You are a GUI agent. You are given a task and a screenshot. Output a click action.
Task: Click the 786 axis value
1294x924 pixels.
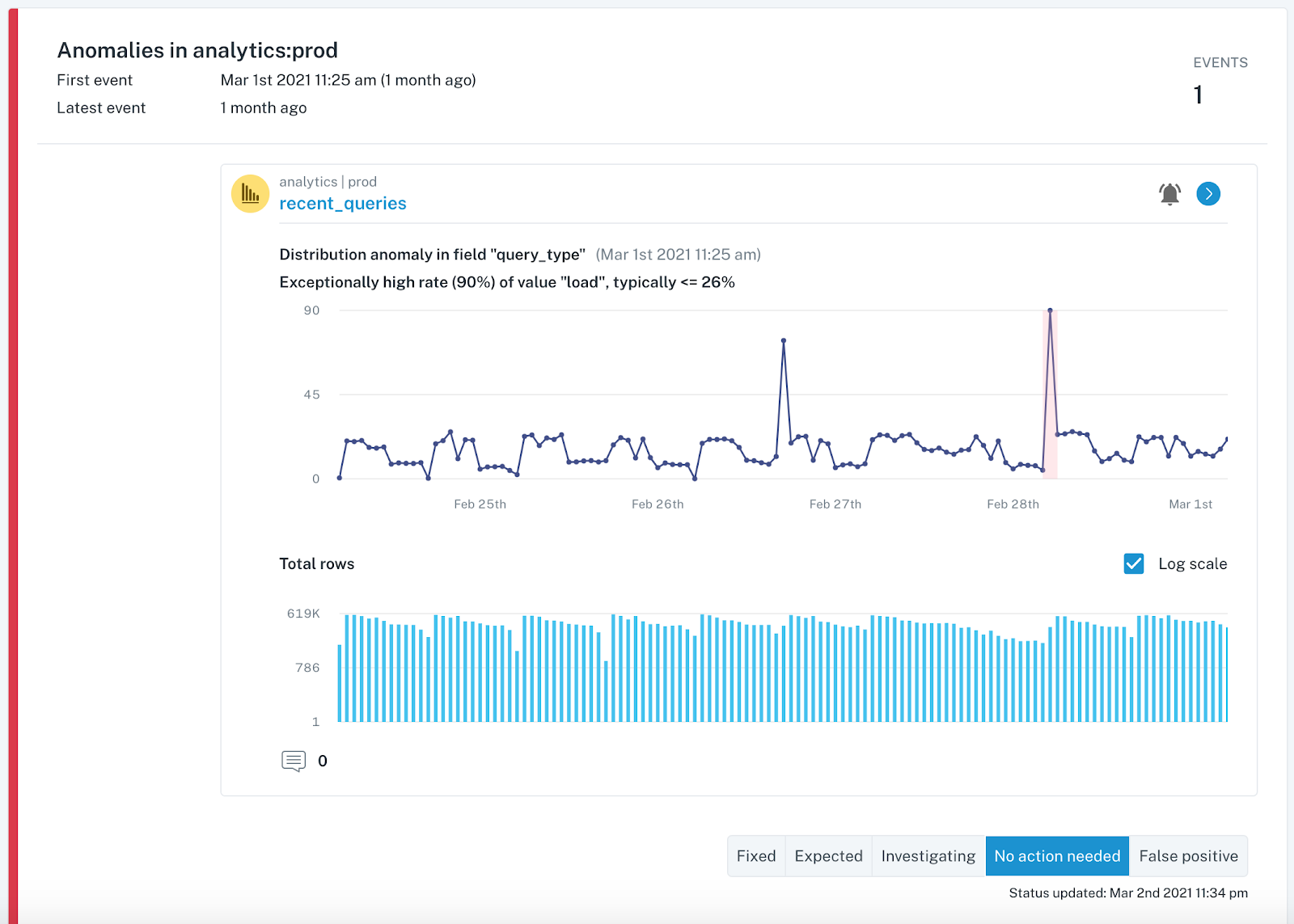[x=307, y=668]
